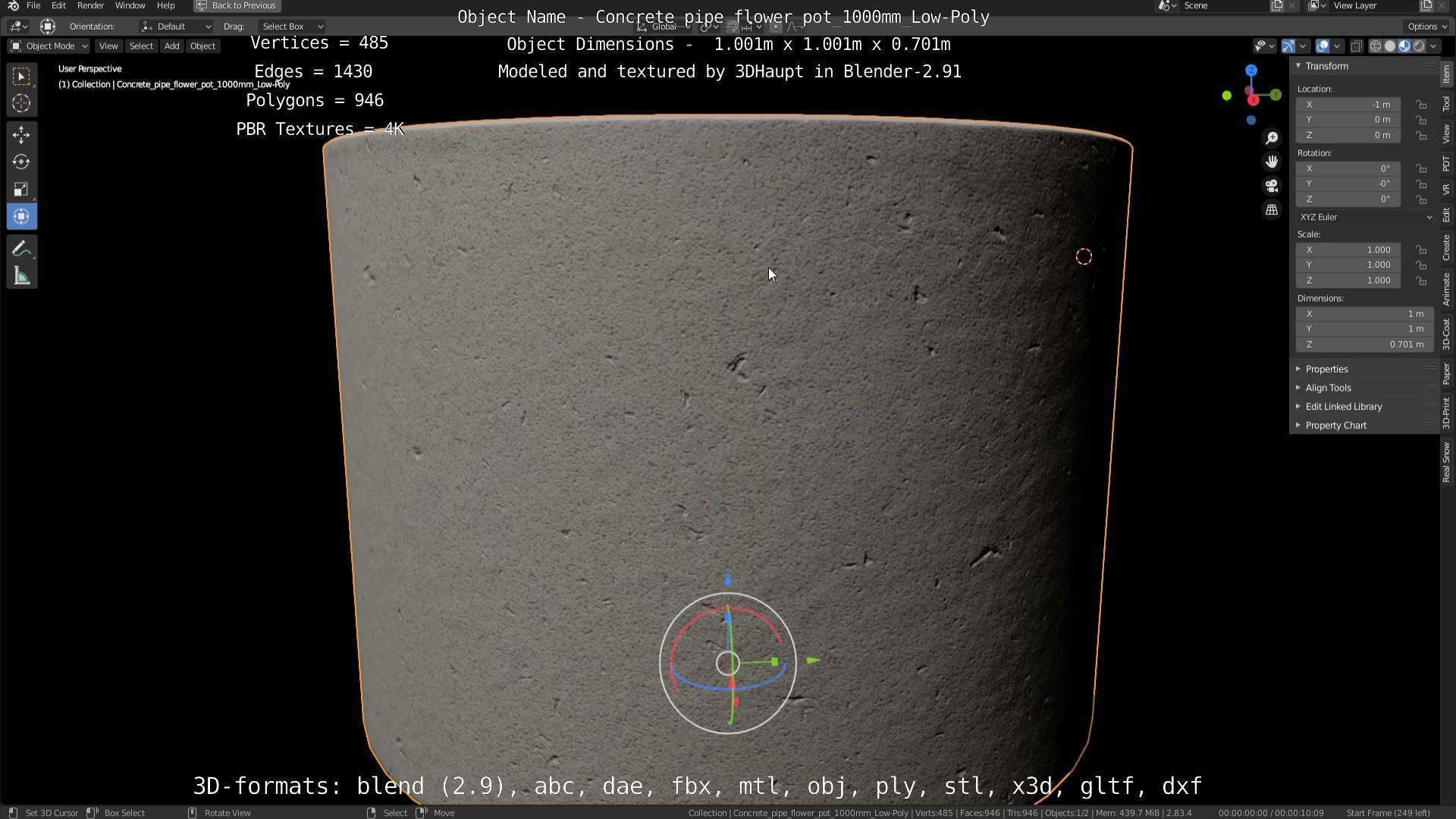Toggle show overlays button
The image size is (1456, 819).
click(x=1323, y=46)
